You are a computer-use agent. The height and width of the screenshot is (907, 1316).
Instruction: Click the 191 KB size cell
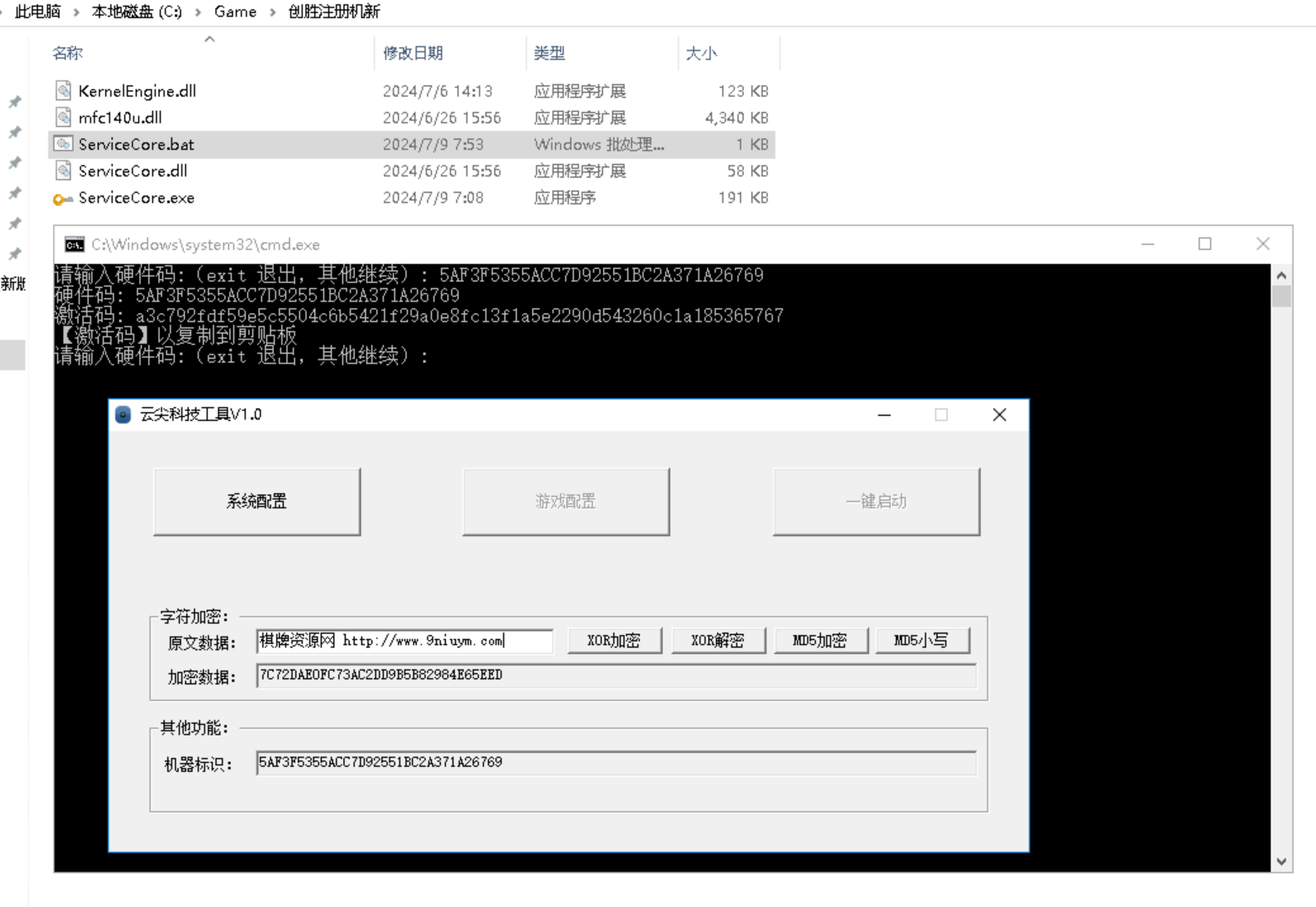click(x=743, y=198)
